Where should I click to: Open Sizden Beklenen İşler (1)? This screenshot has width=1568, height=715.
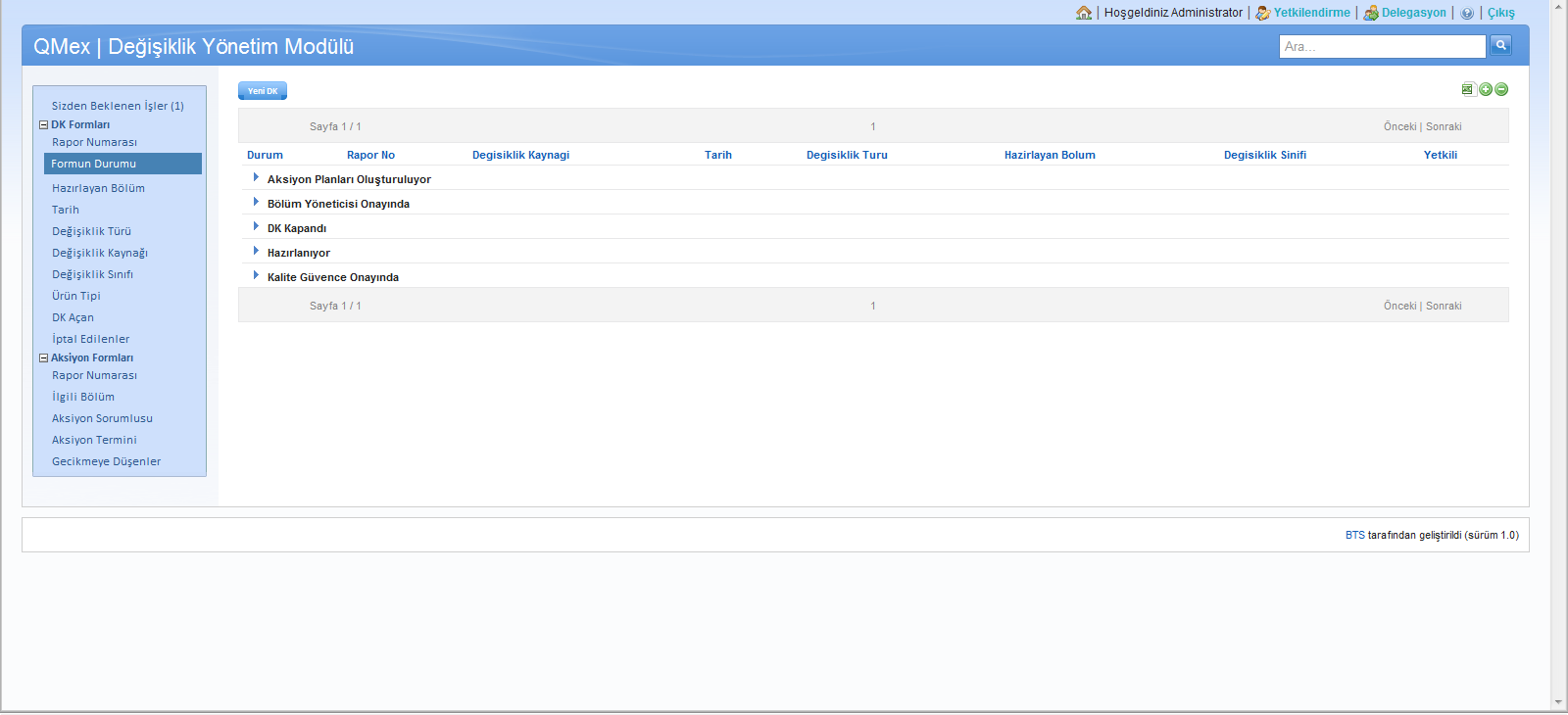point(118,106)
